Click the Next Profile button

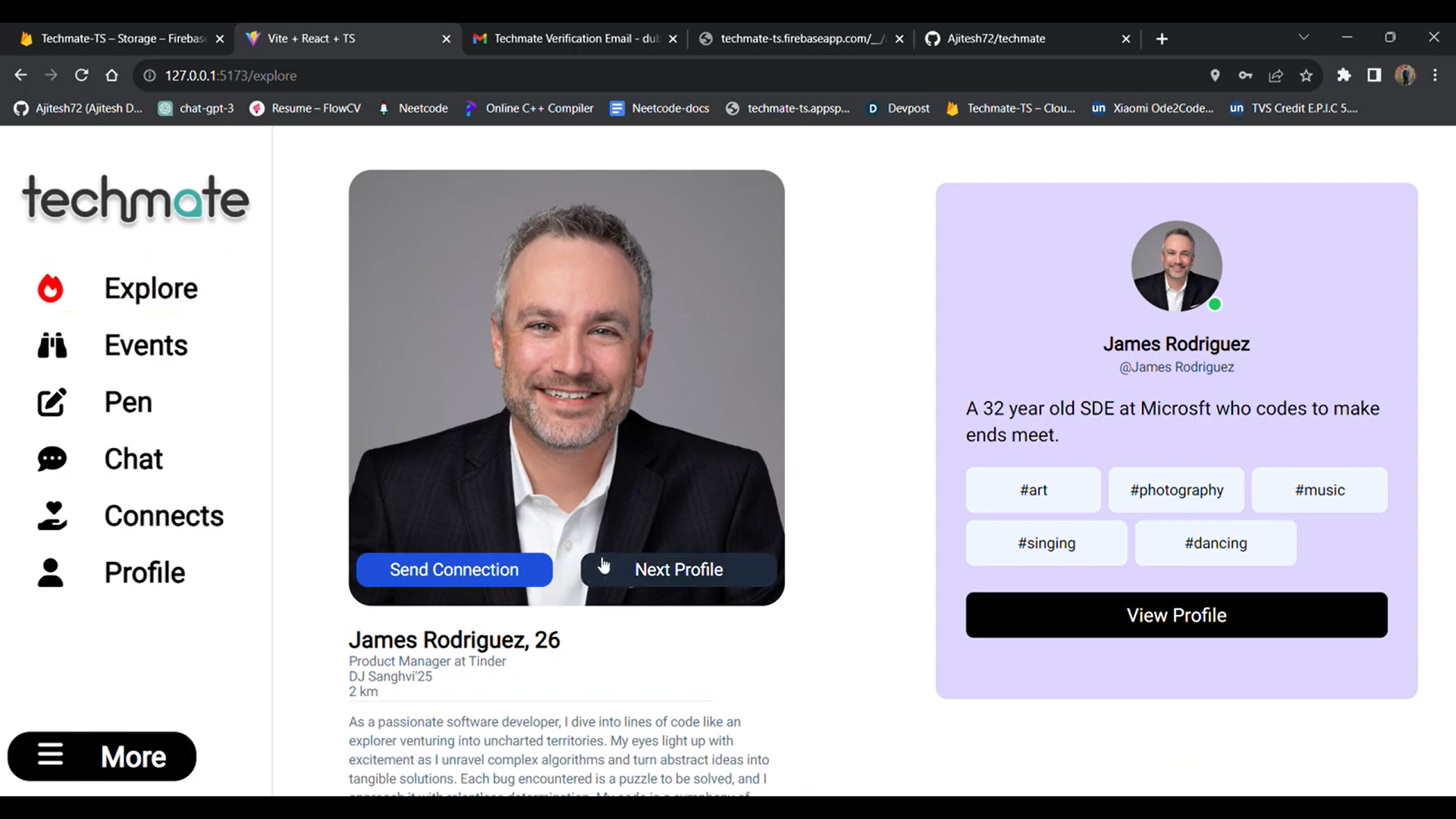click(x=679, y=570)
